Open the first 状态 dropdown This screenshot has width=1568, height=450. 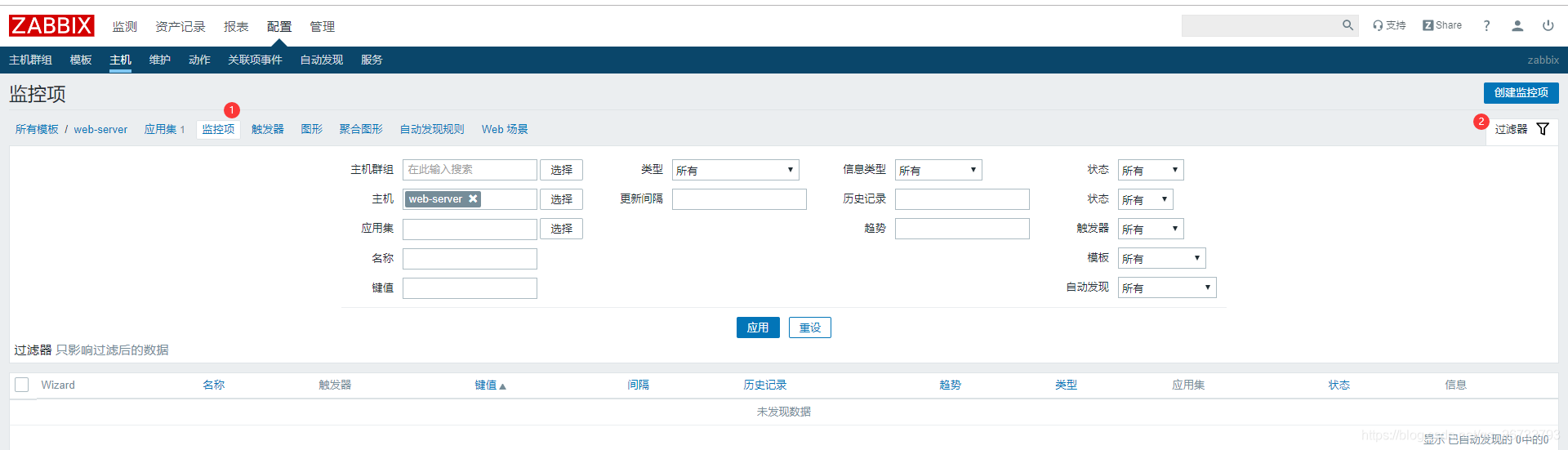[1151, 170]
